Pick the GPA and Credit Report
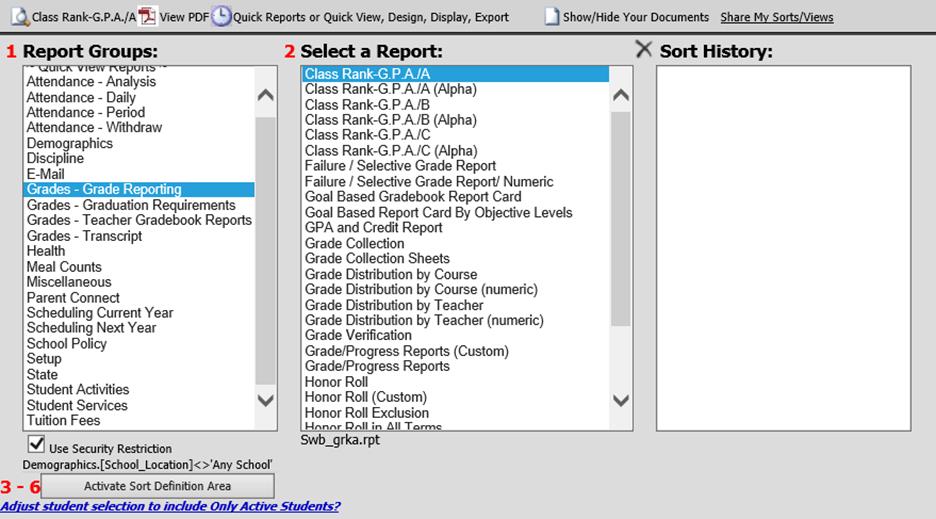 373,228
